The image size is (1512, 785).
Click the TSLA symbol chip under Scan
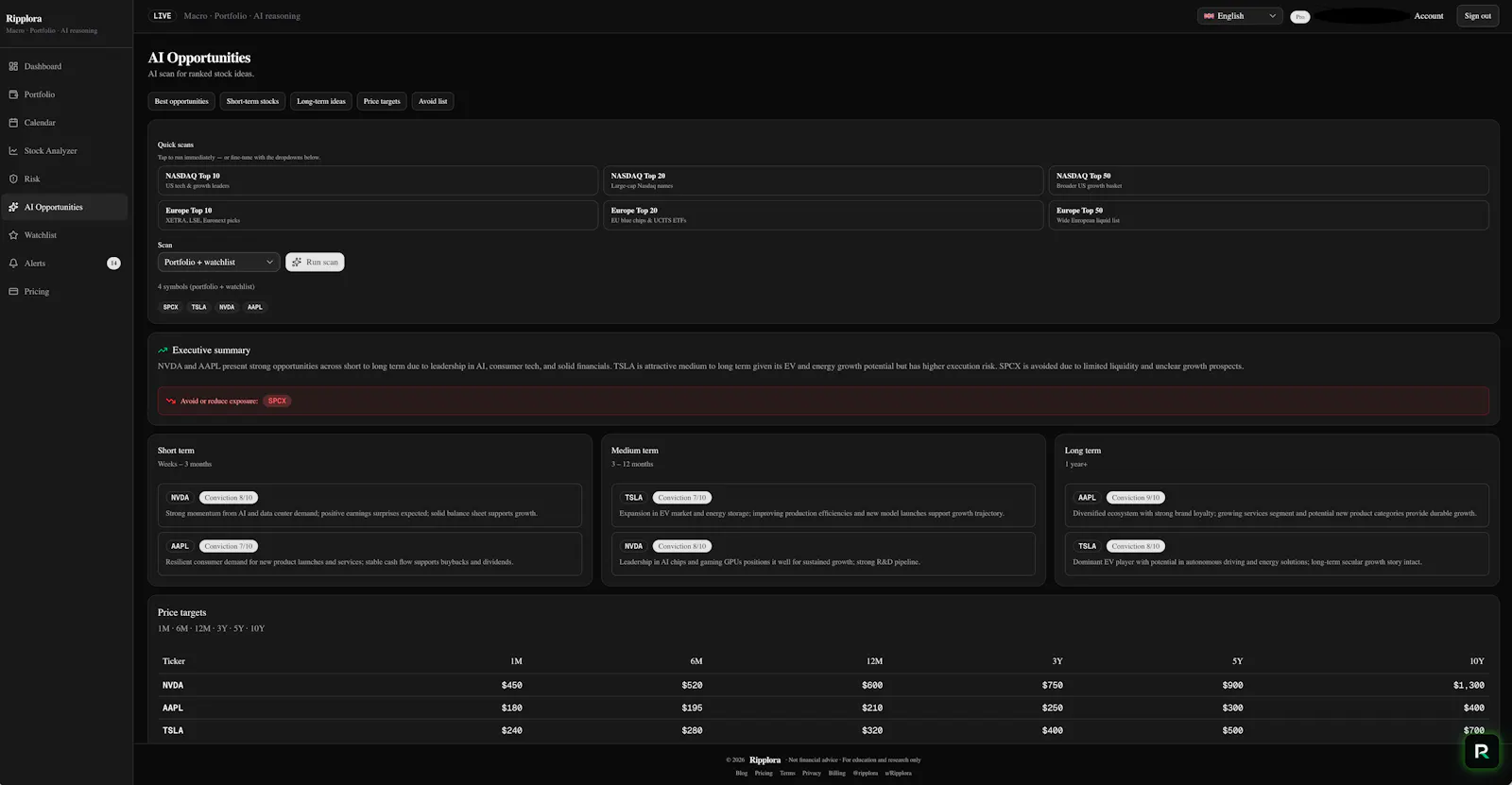198,307
